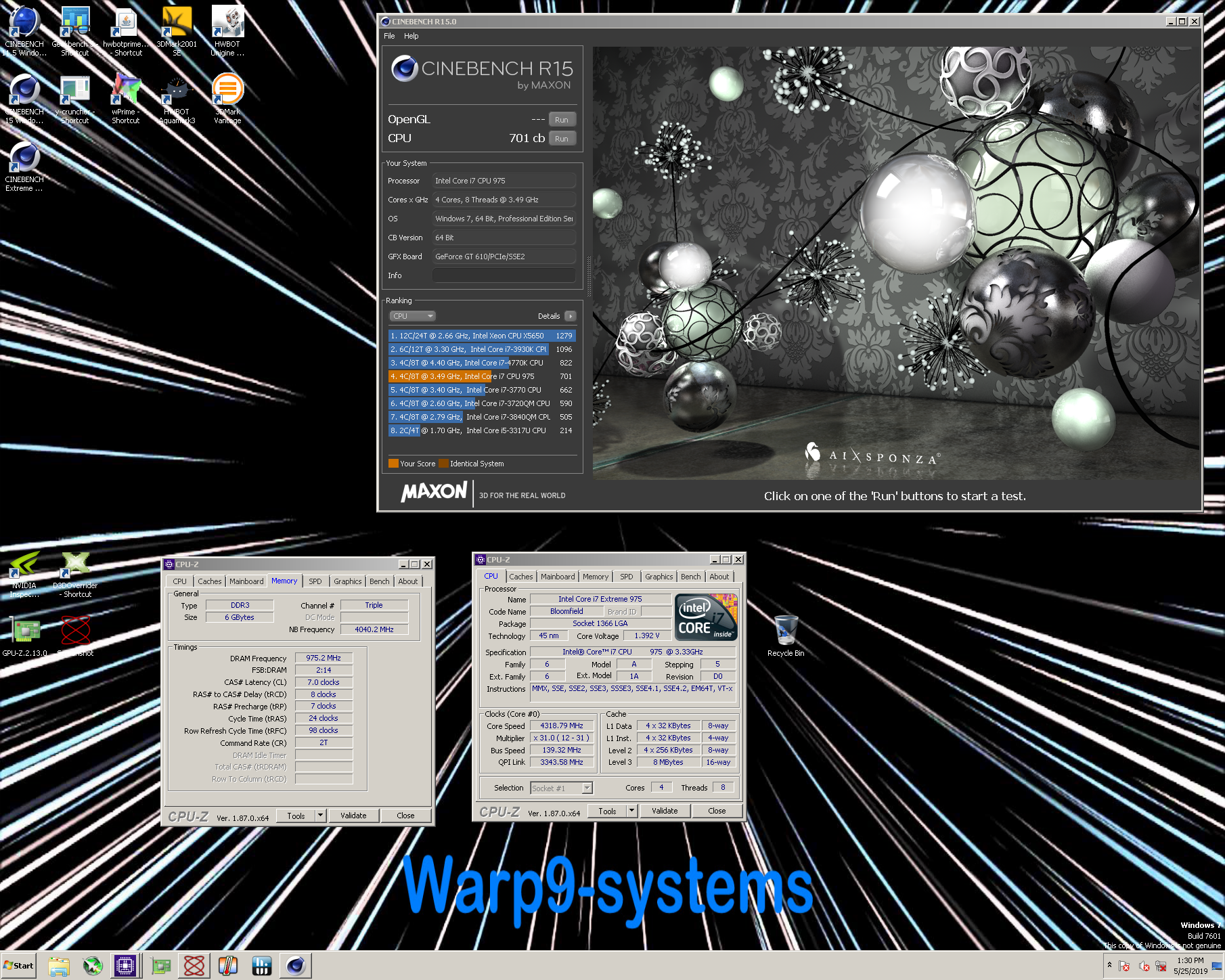Viewport: 1225px width, 980px height.
Task: Switch to the CPU tab in the Memory CPU-Z window
Action: (179, 581)
